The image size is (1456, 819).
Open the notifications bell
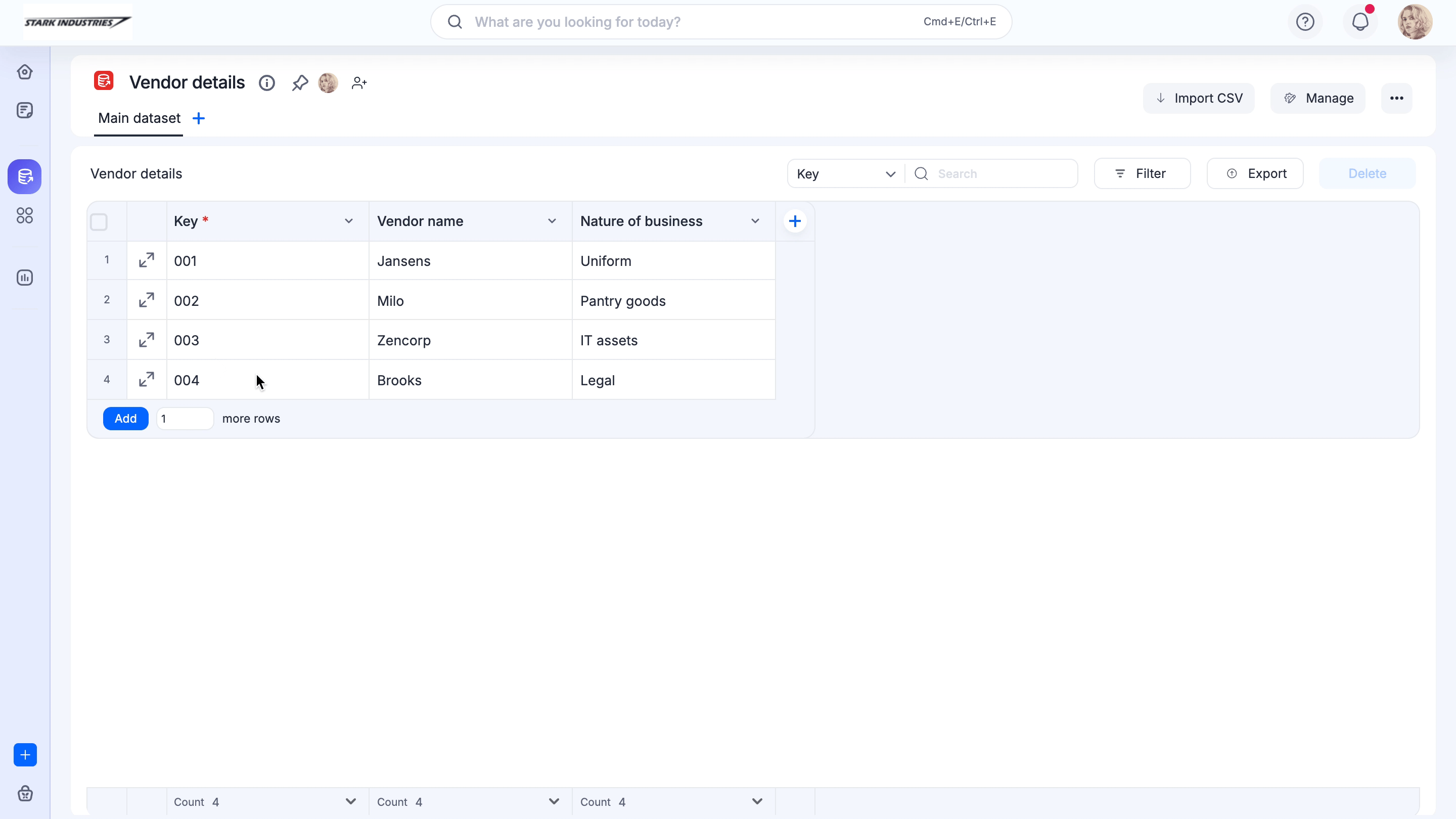[x=1360, y=22]
